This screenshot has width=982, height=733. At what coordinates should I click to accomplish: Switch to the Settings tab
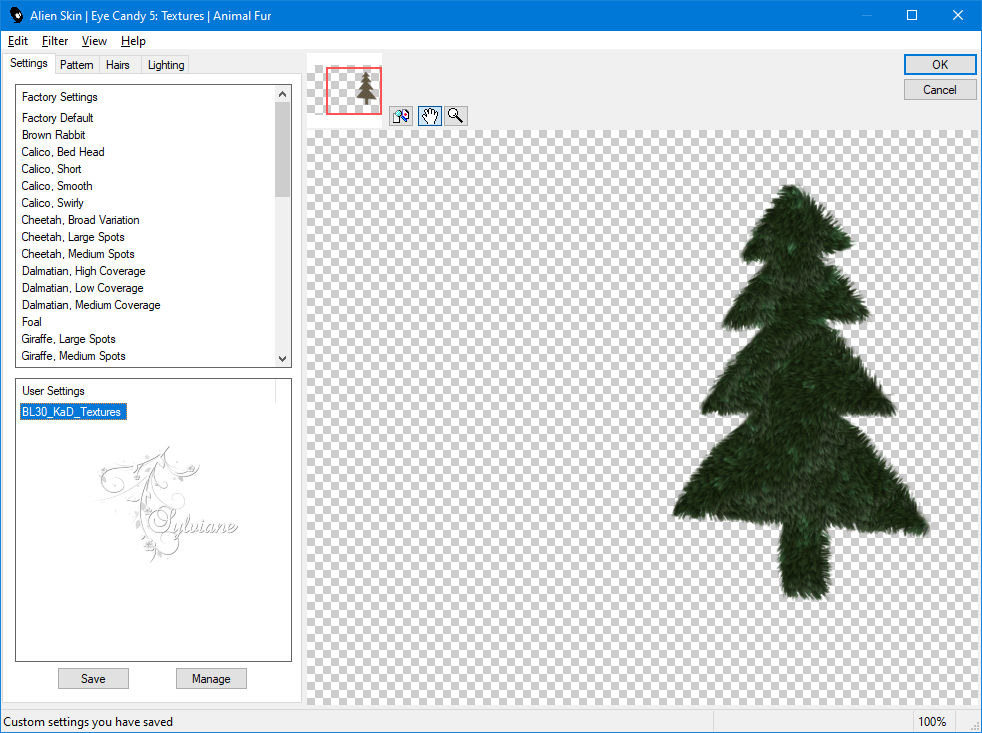coord(28,63)
